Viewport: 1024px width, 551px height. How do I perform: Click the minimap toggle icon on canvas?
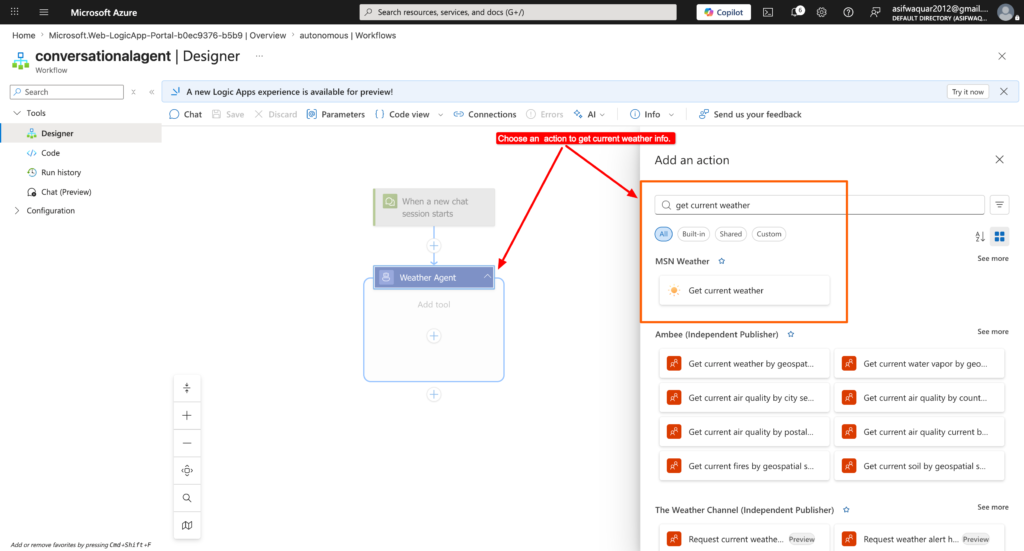click(187, 525)
